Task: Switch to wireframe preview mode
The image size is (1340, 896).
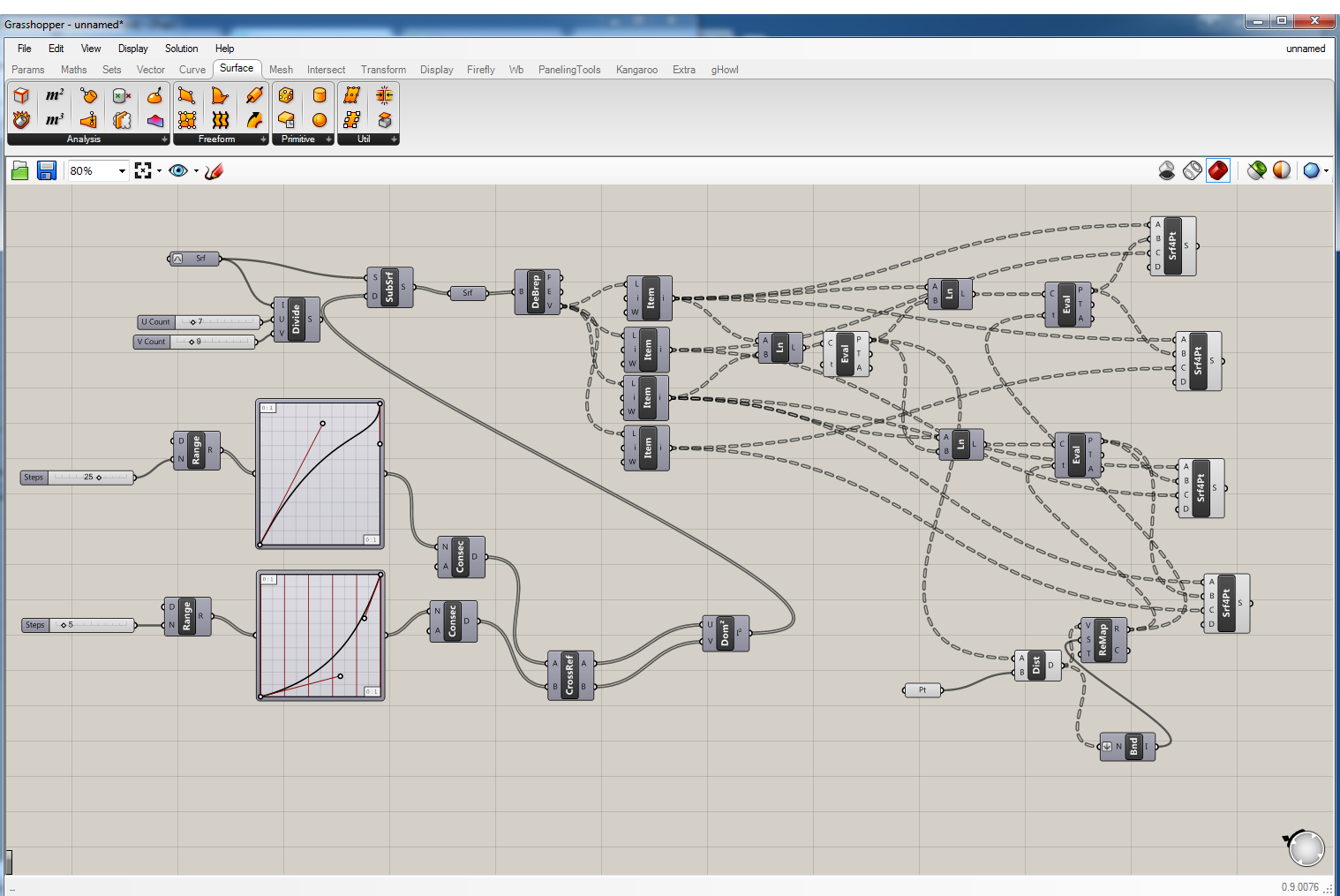Action: tap(1193, 170)
